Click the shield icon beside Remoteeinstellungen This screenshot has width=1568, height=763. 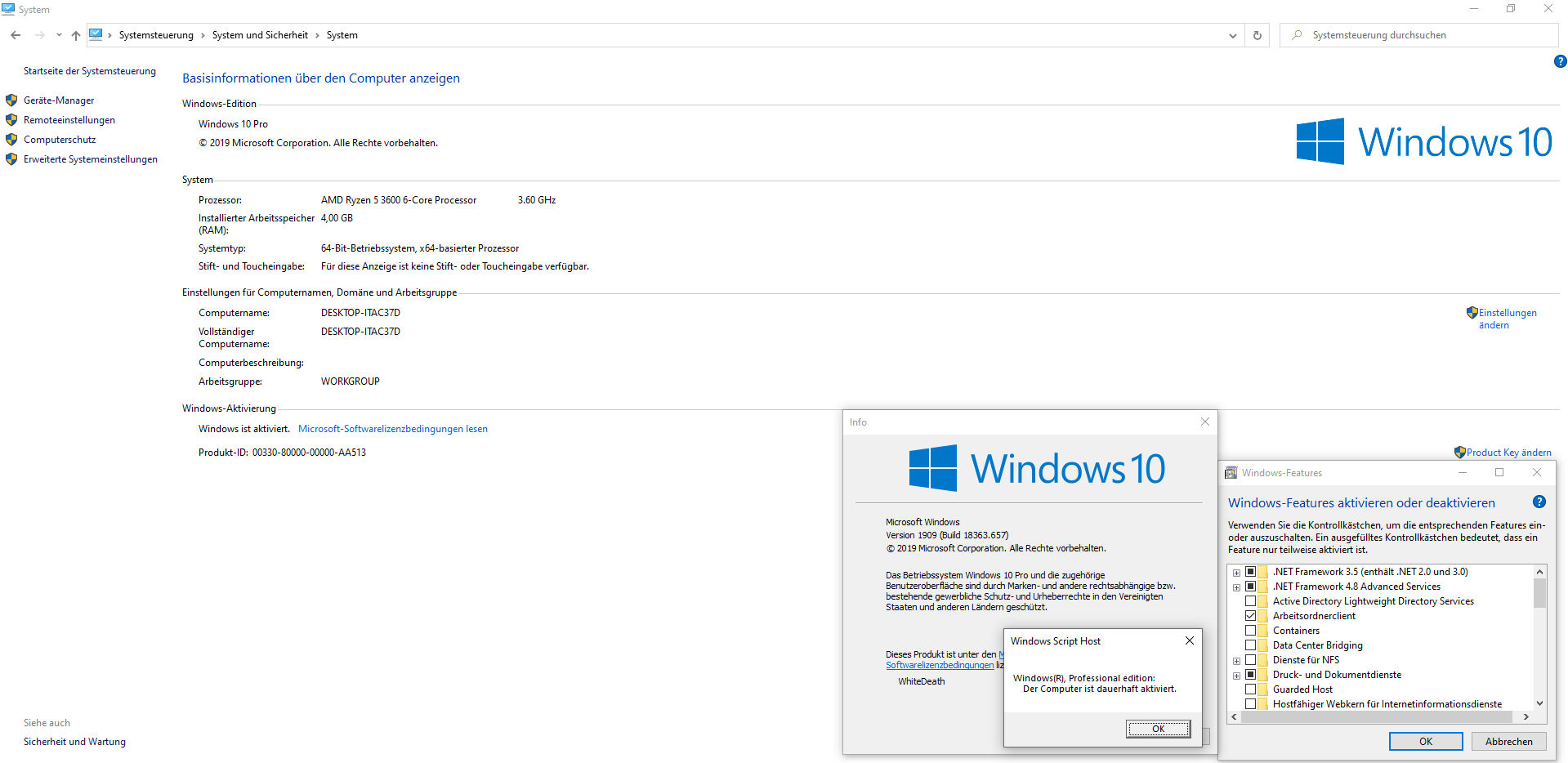pos(11,120)
